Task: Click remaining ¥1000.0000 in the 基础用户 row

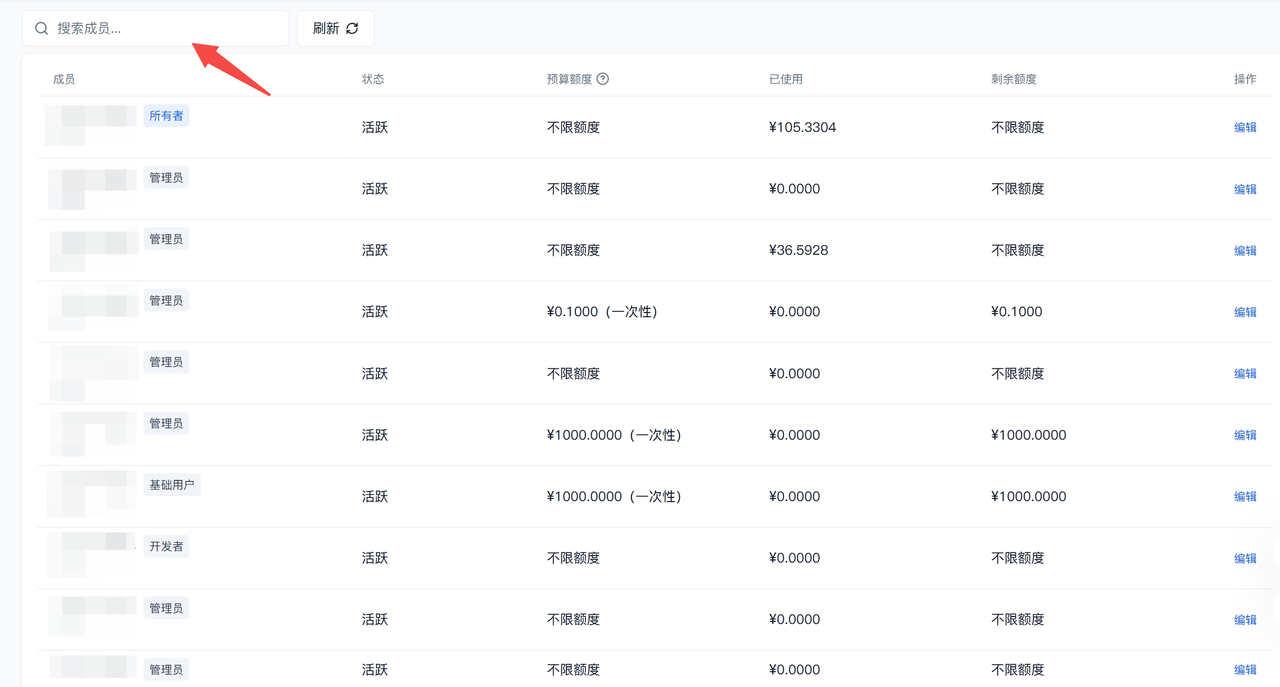Action: coord(1029,496)
